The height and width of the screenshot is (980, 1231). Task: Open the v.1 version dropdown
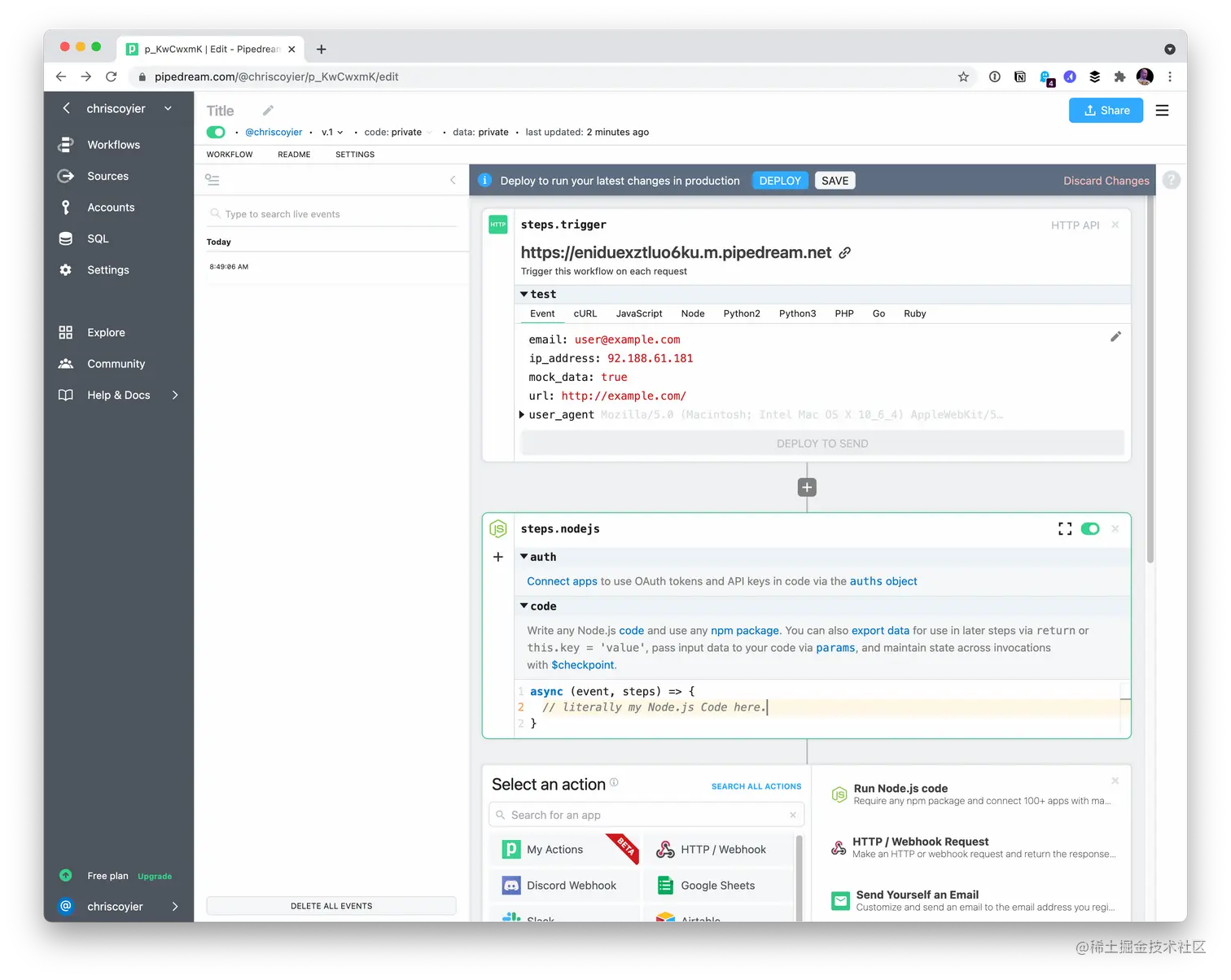point(332,132)
